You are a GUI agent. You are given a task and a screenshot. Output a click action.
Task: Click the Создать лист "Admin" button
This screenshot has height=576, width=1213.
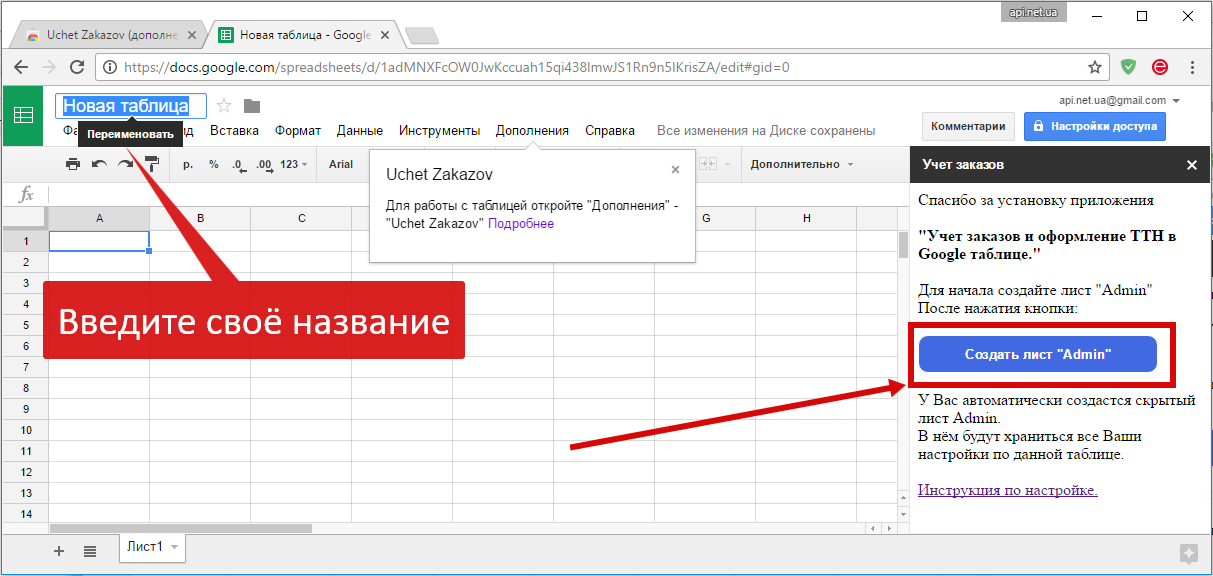click(1038, 354)
